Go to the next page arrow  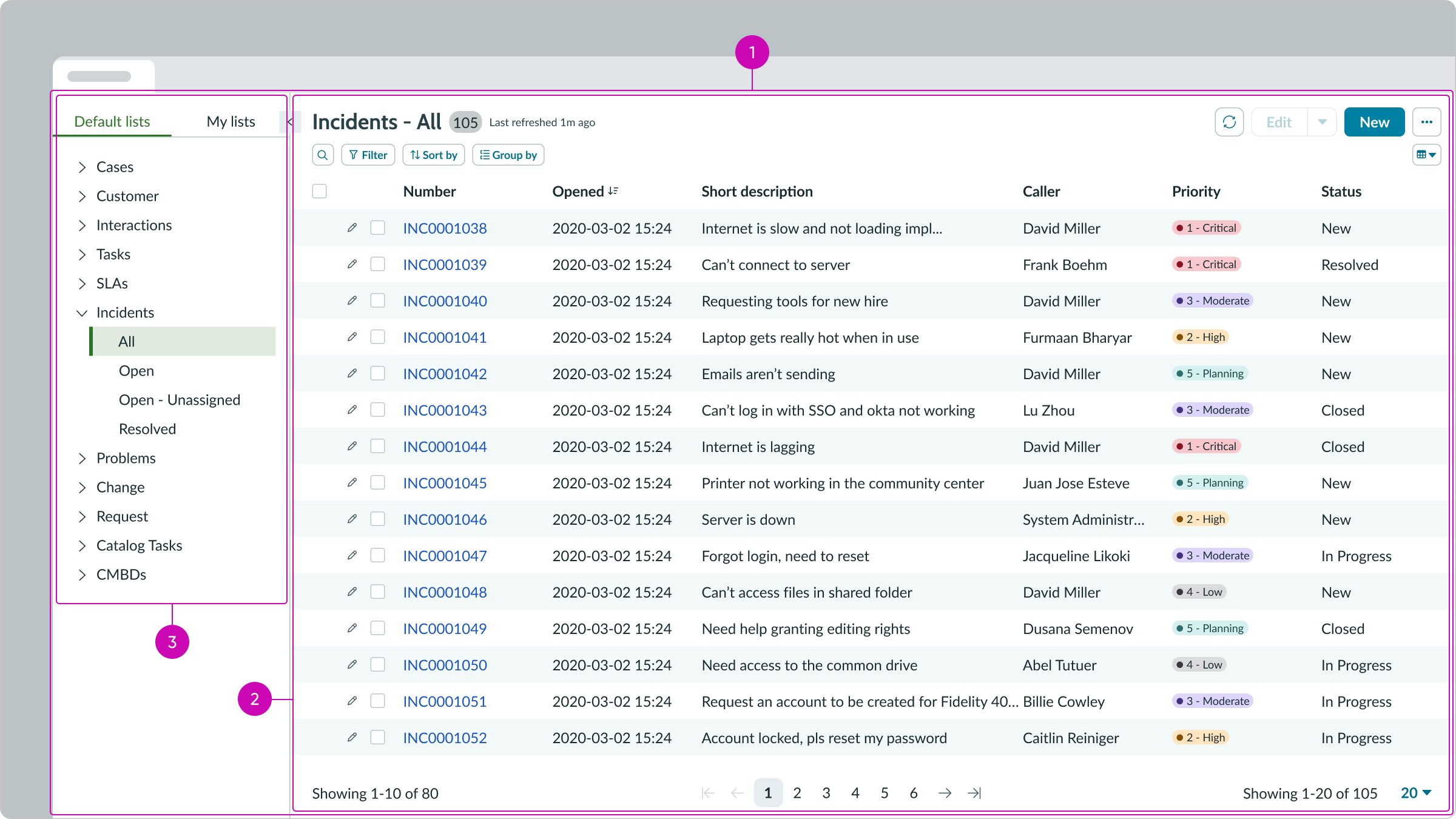point(945,793)
